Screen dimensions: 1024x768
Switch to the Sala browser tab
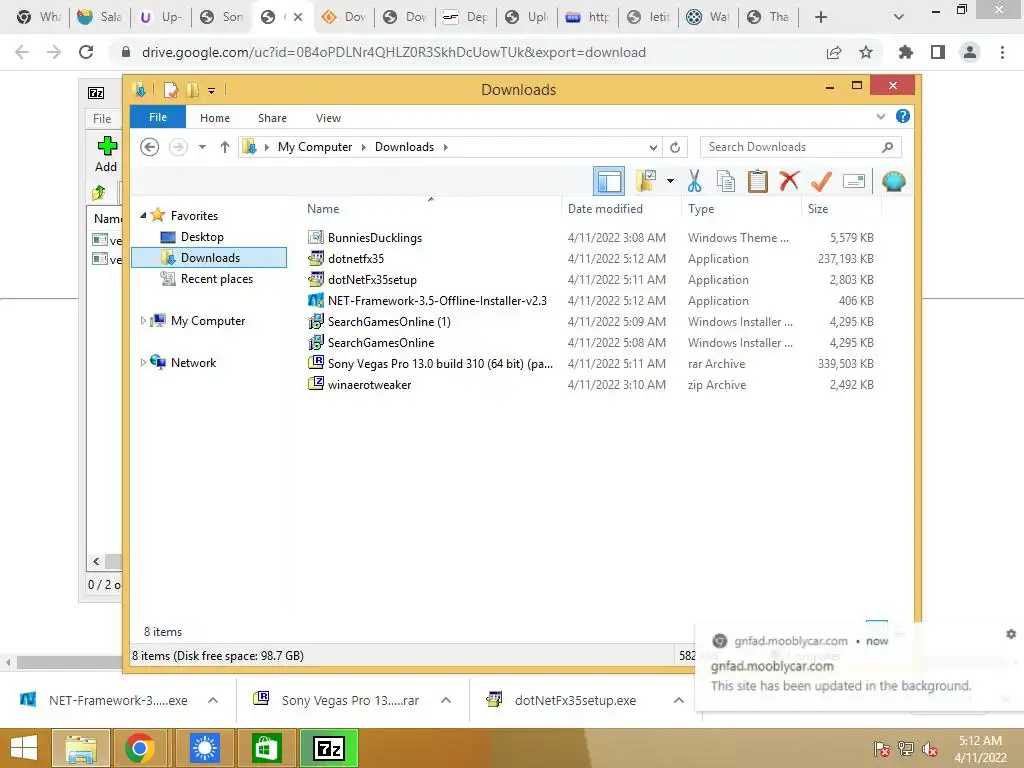pyautogui.click(x=99, y=17)
